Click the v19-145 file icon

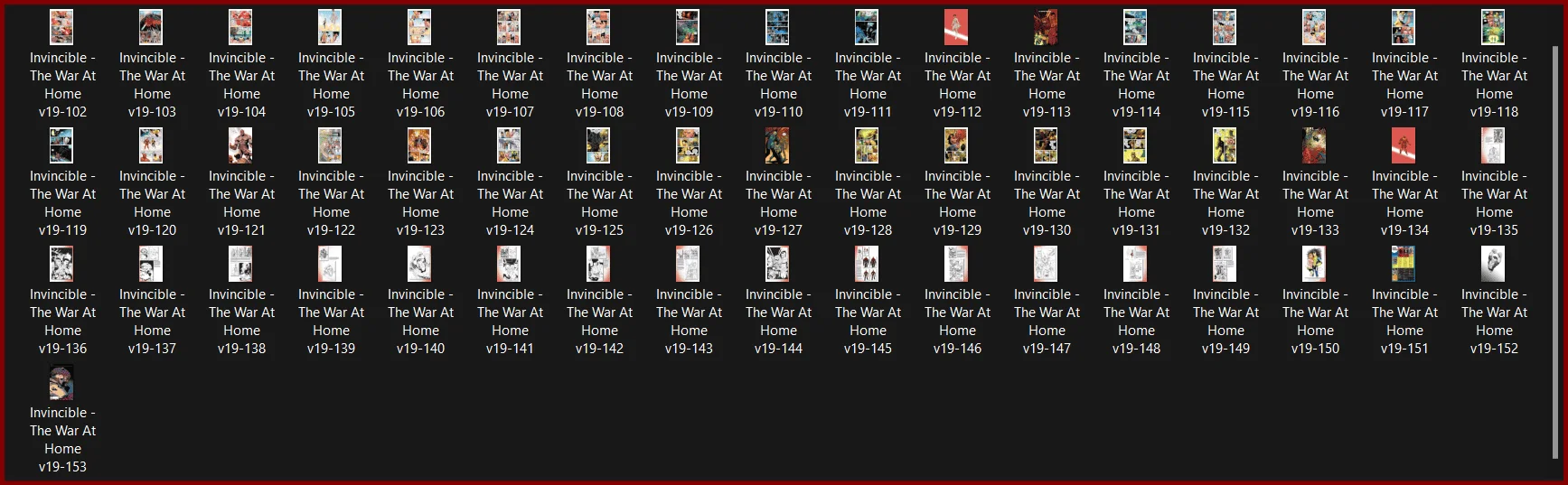point(867,264)
